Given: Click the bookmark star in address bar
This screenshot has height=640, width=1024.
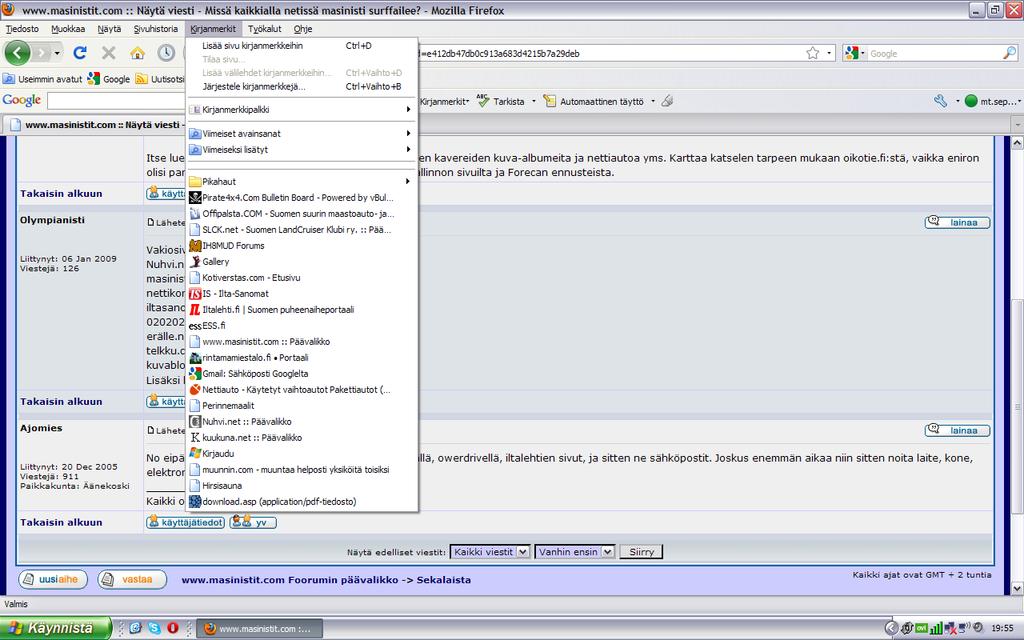Looking at the screenshot, I should (x=813, y=53).
